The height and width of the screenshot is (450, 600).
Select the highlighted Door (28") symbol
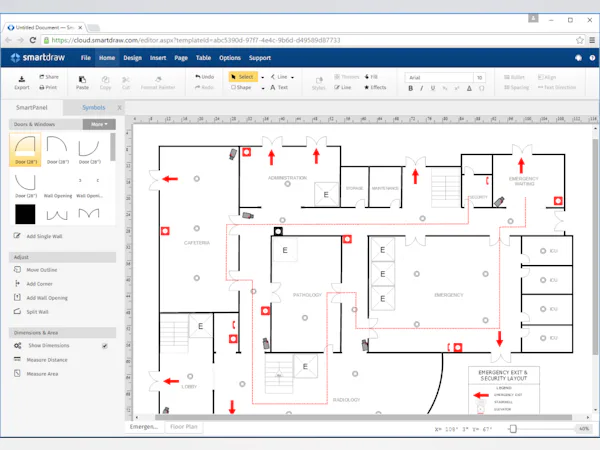(25, 149)
